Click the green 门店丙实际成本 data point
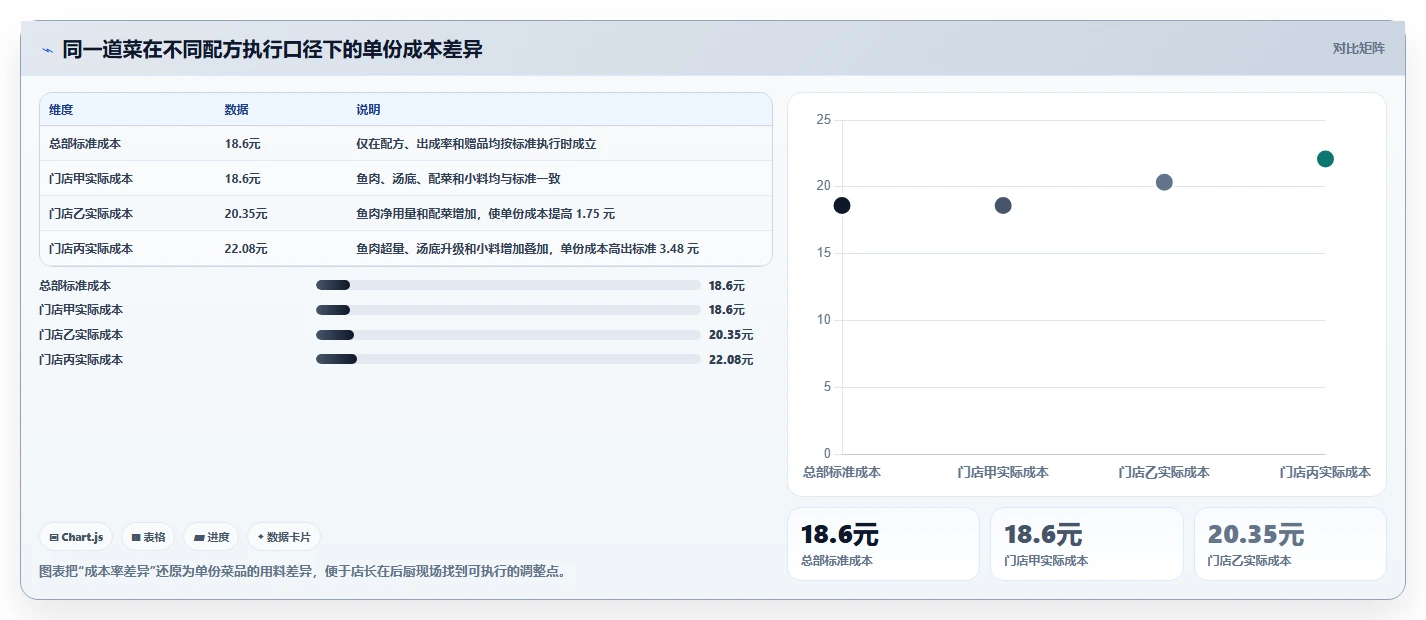This screenshot has height=620, width=1426. click(1325, 159)
